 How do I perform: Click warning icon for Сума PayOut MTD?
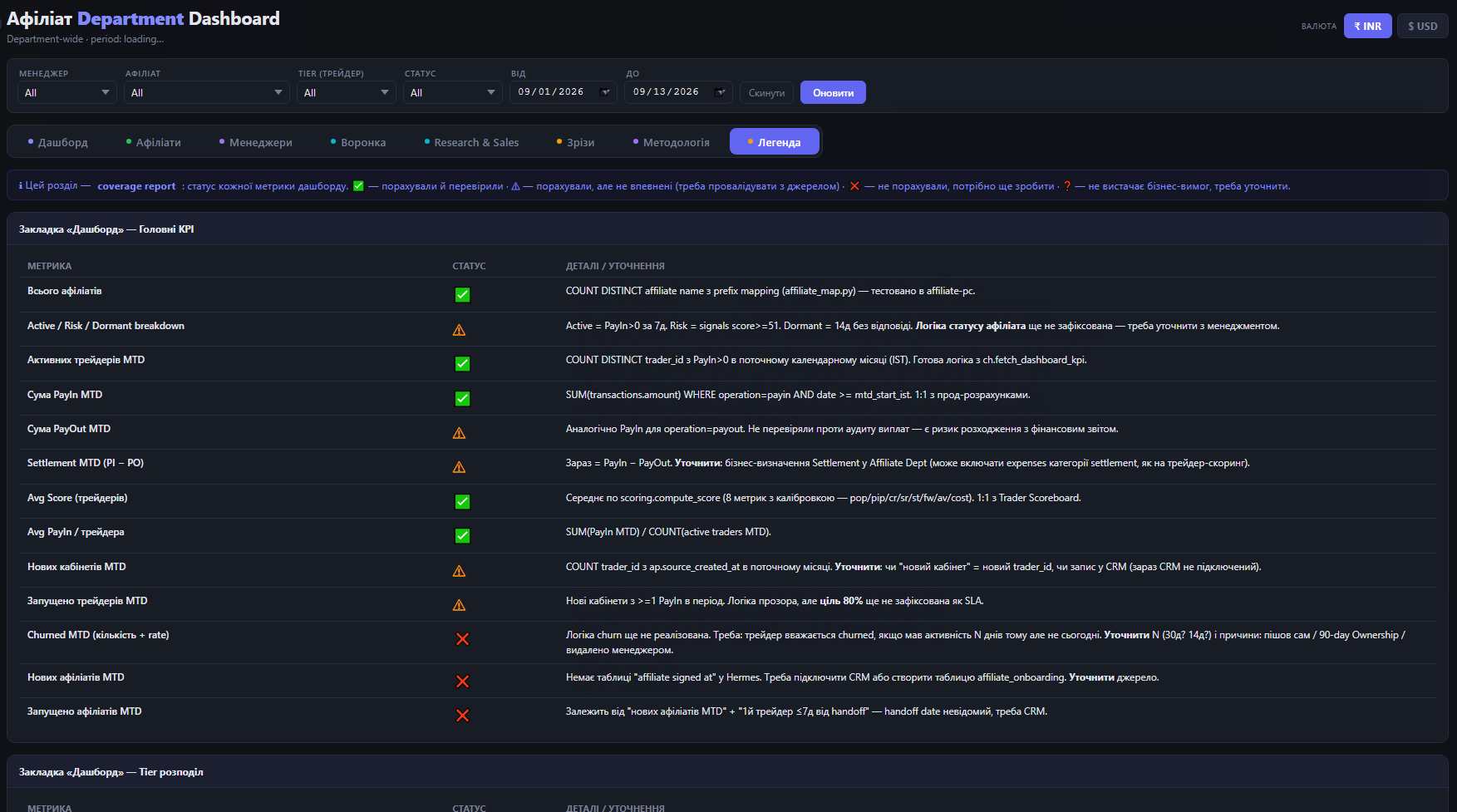click(x=459, y=433)
